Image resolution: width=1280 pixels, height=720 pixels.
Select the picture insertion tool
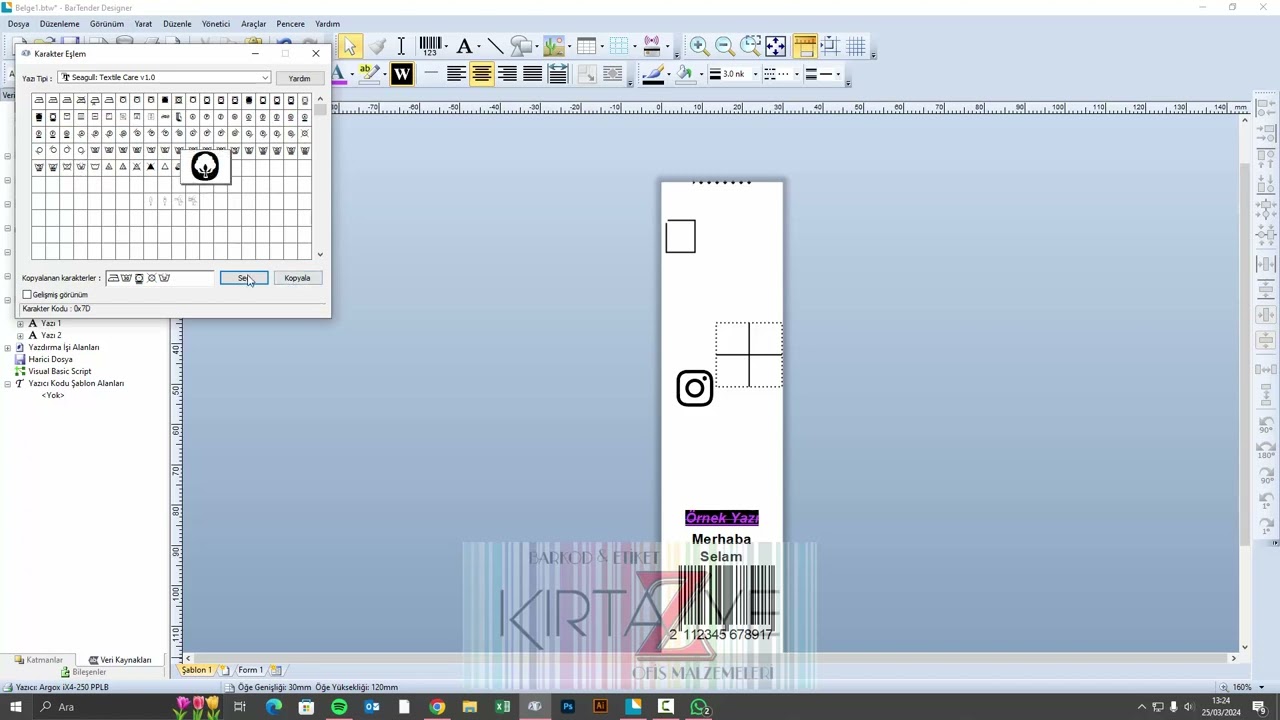[x=553, y=46]
